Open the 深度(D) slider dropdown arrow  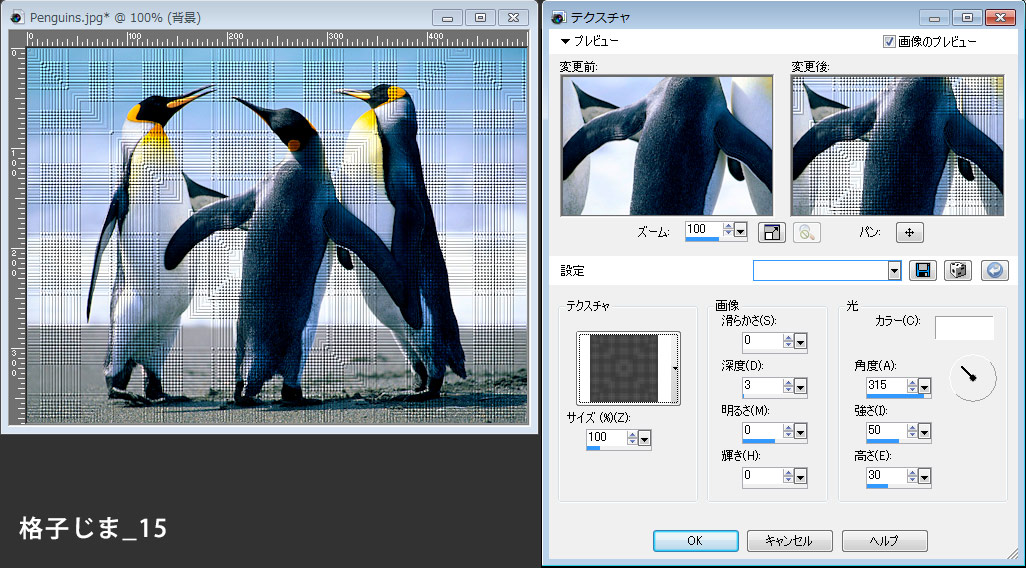(x=801, y=386)
